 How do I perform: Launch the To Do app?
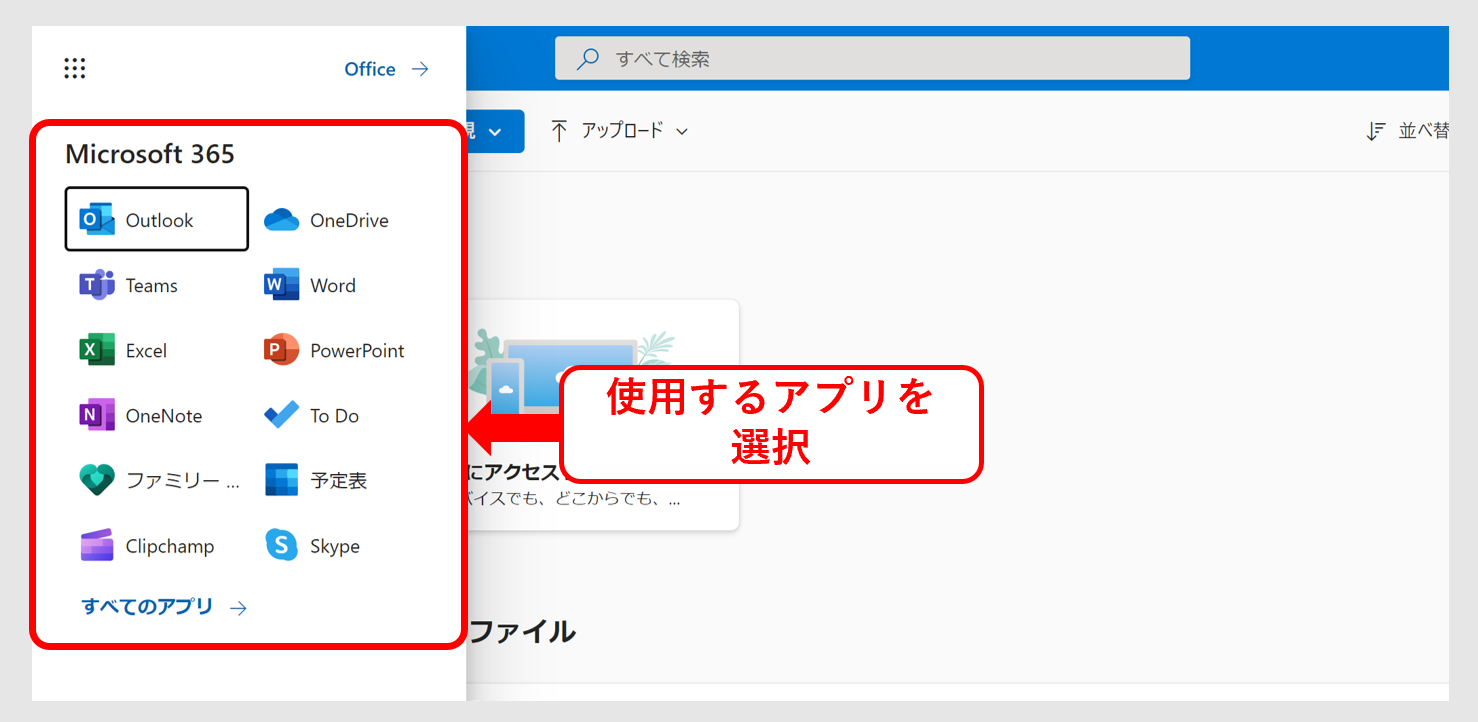311,415
